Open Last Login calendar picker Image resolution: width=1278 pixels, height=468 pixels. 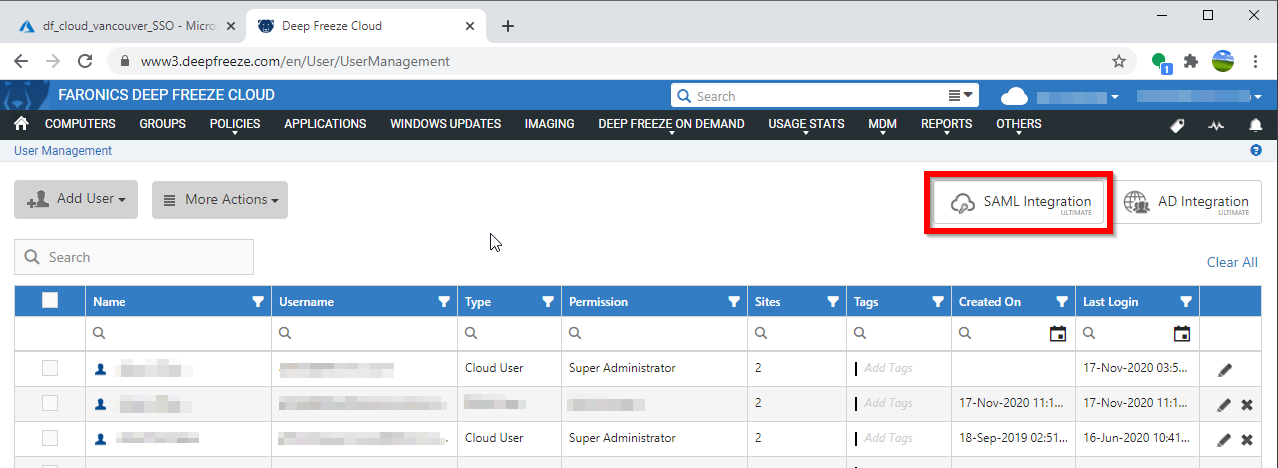[x=1182, y=333]
